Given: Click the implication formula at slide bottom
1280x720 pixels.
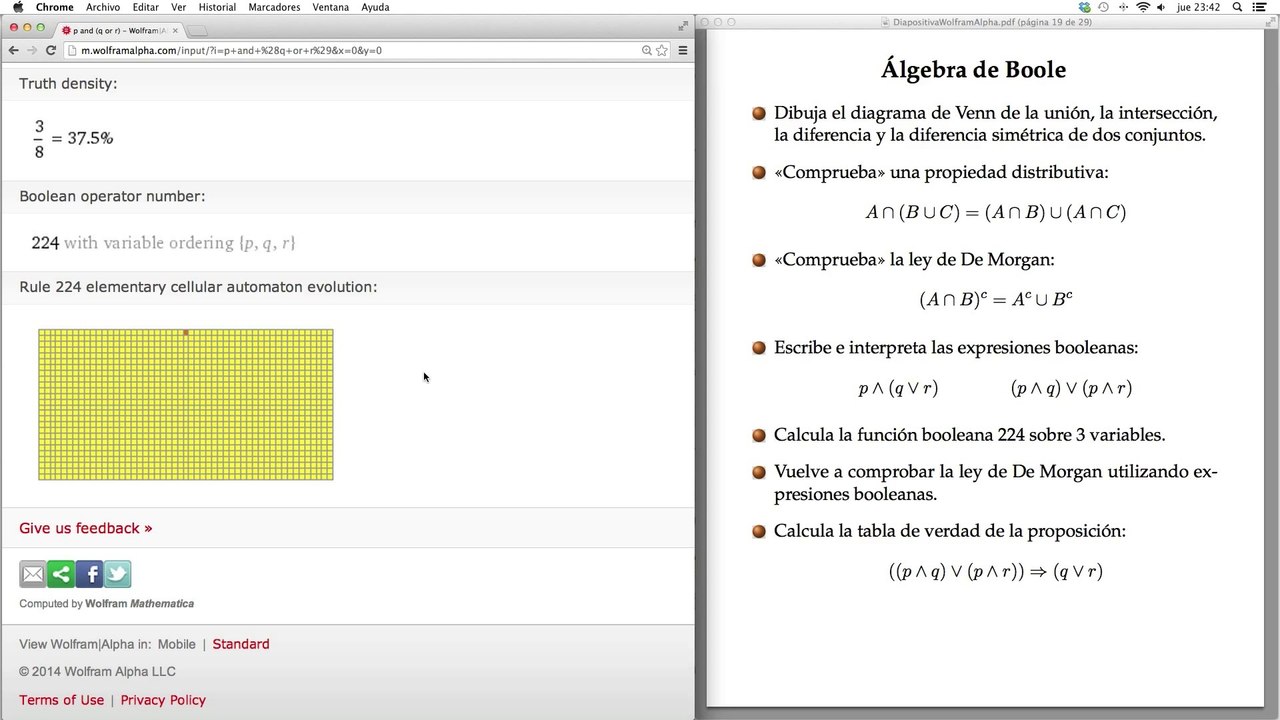Looking at the screenshot, I should [x=996, y=572].
